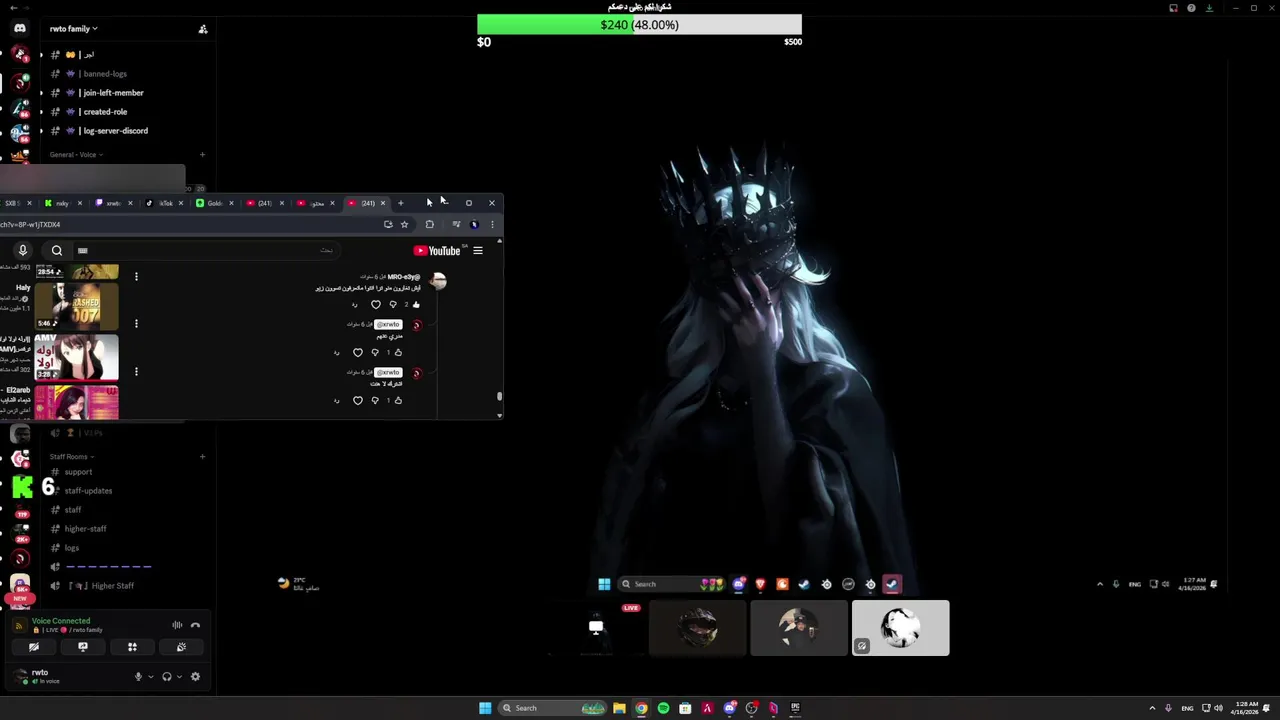1280x720 pixels.
Task: Open Discord user settings gear
Action: click(195, 677)
